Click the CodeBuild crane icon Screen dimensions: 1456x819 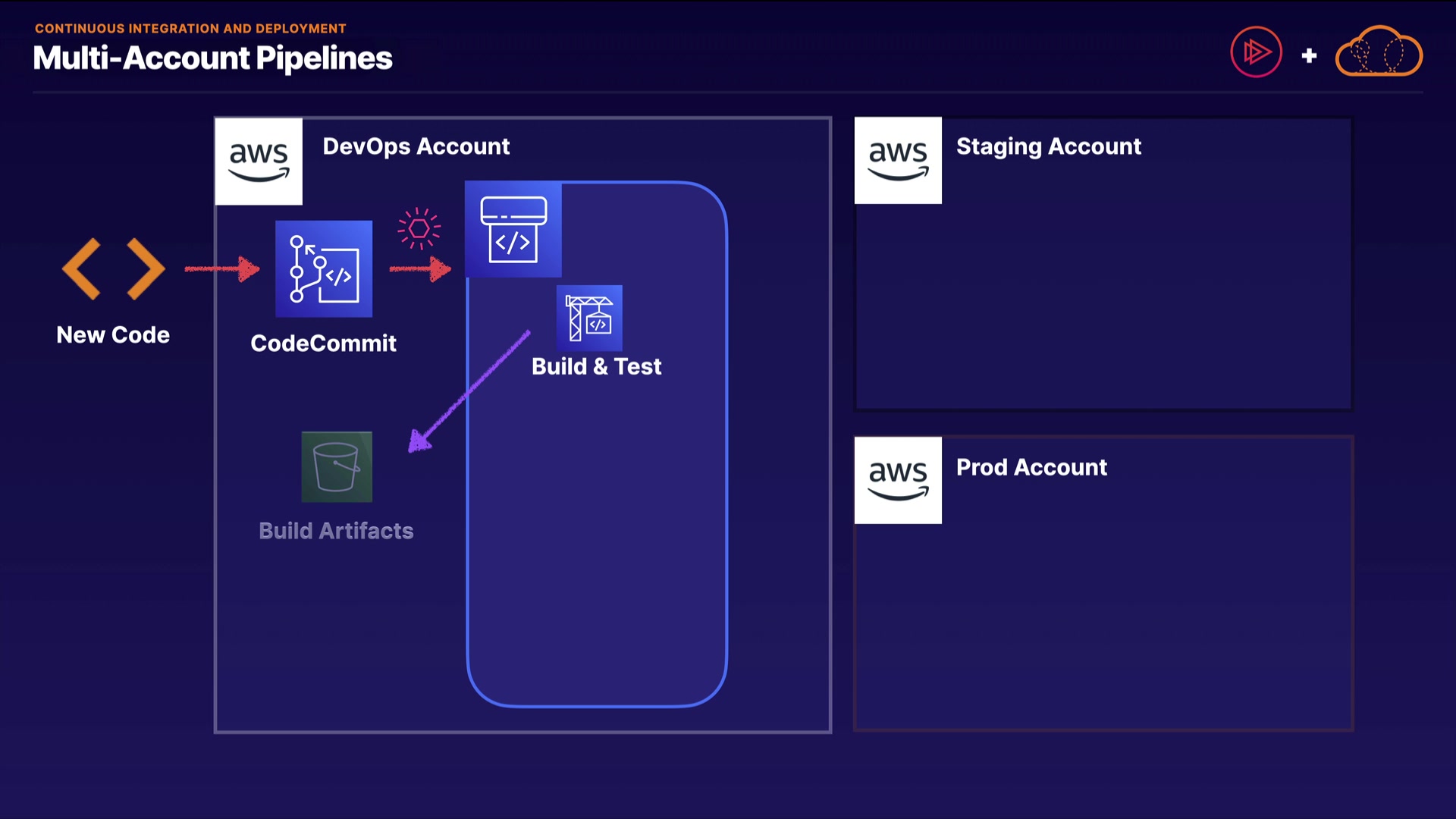click(589, 318)
